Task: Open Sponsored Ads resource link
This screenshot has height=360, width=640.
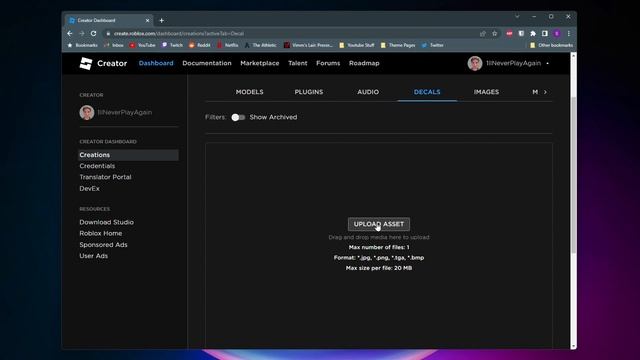Action: (x=103, y=244)
